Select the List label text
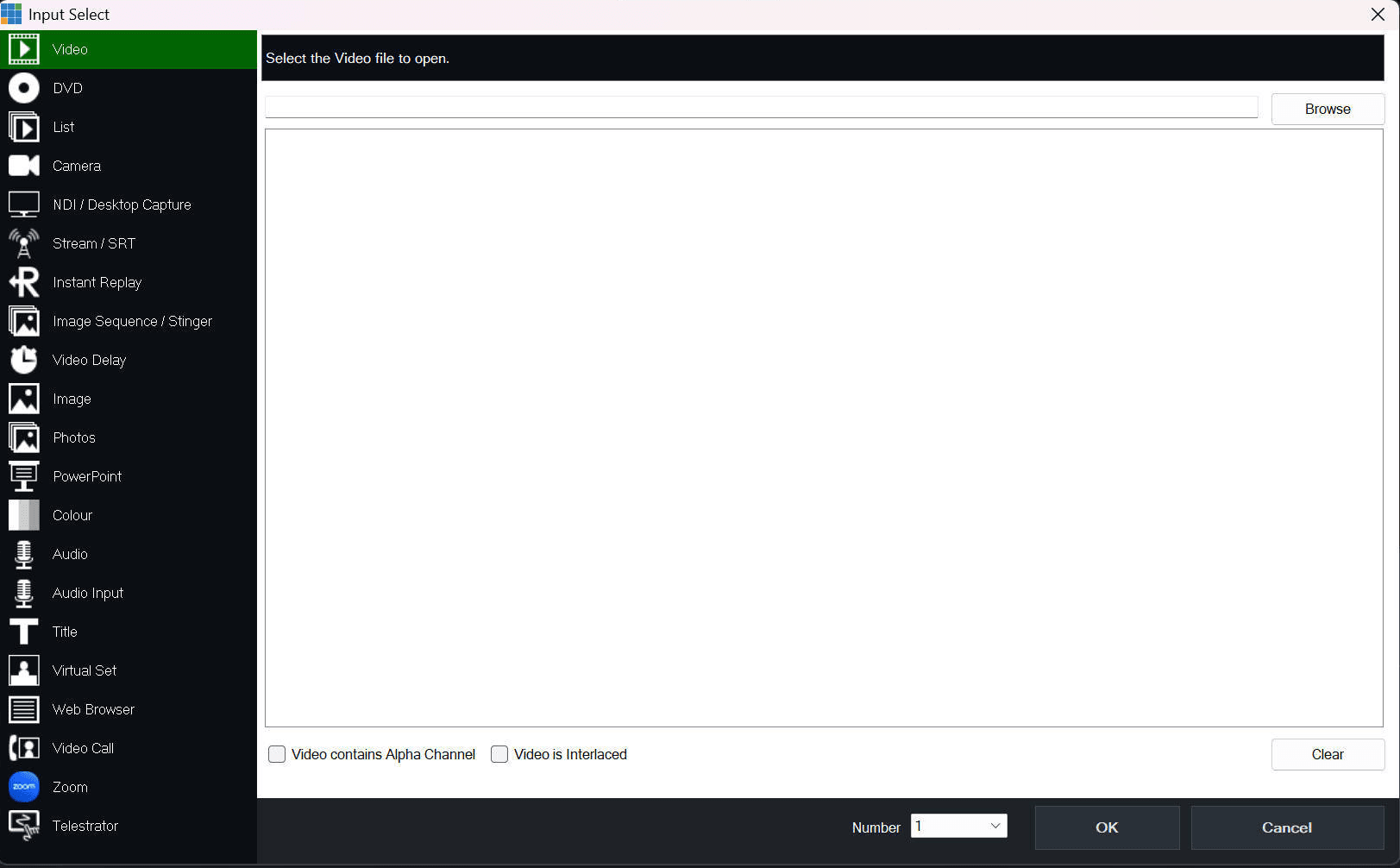The image size is (1400, 868). [x=64, y=127]
